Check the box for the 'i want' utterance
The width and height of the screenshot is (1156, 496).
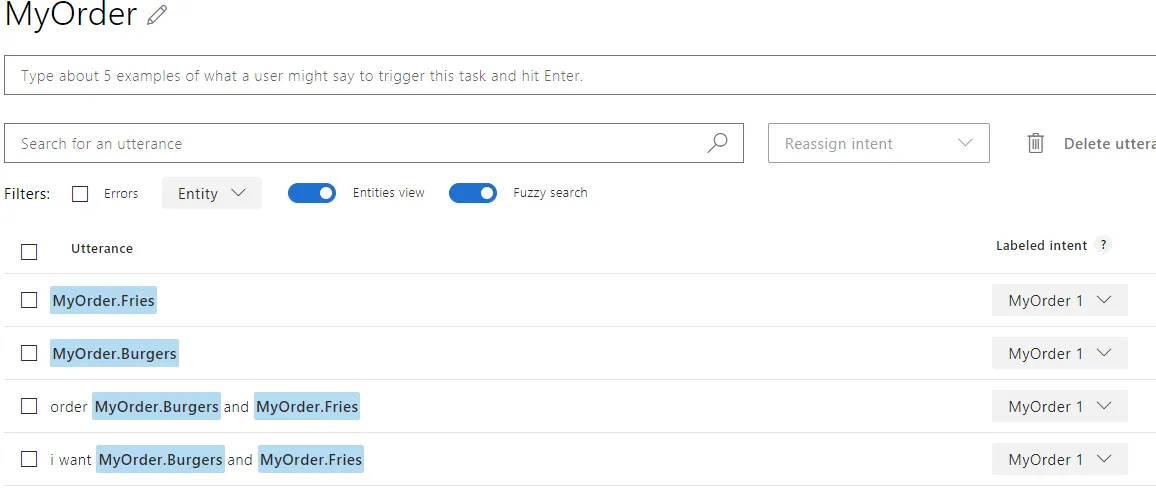click(x=29, y=459)
